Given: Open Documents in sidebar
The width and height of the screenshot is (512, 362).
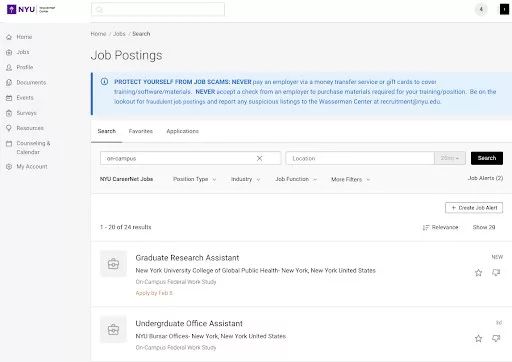Looking at the screenshot, I should pyautogui.click(x=31, y=82).
